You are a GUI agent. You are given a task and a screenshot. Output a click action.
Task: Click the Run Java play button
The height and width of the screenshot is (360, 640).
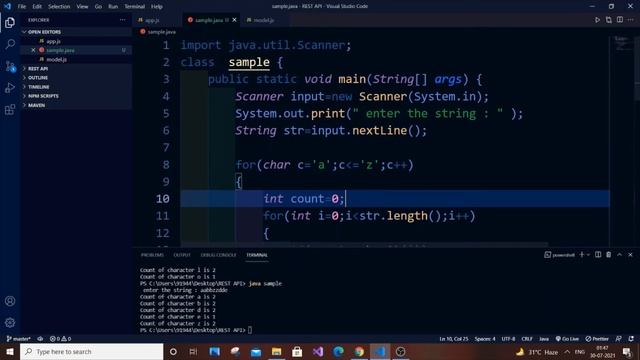pos(597,20)
